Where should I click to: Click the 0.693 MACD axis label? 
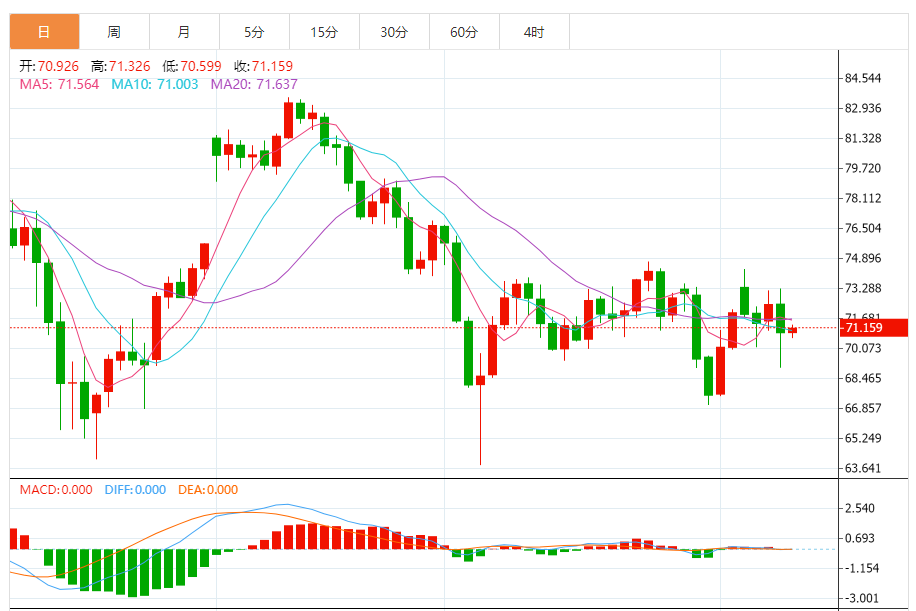pos(860,538)
